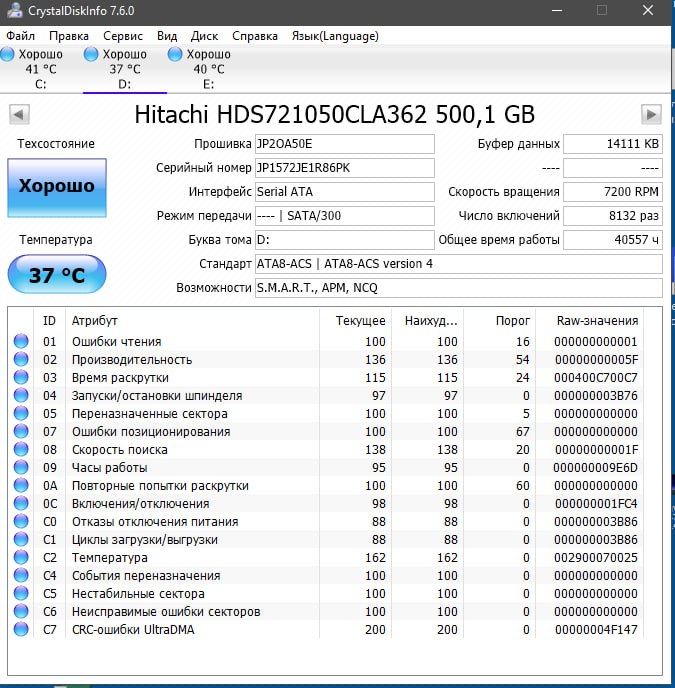
Task: Click status orb for CRC-ошибки UltraDMA row
Action: [x=21, y=629]
